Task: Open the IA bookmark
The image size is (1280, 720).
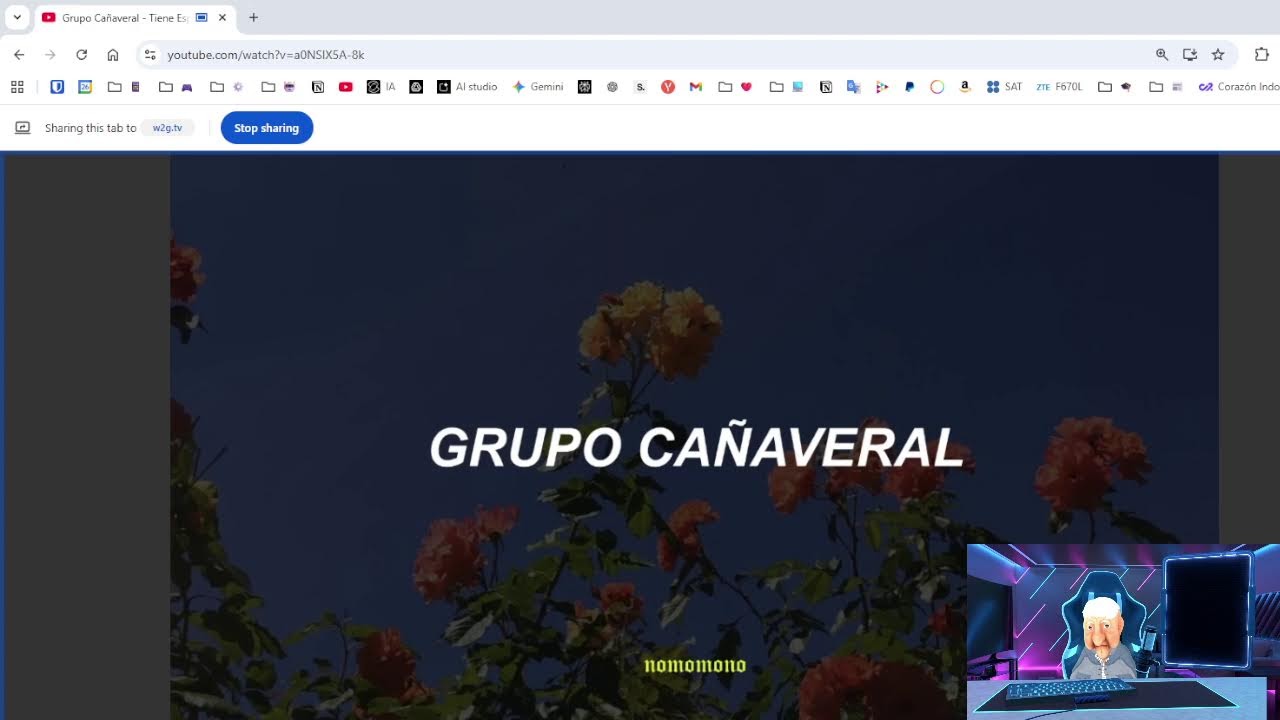Action: [381, 87]
